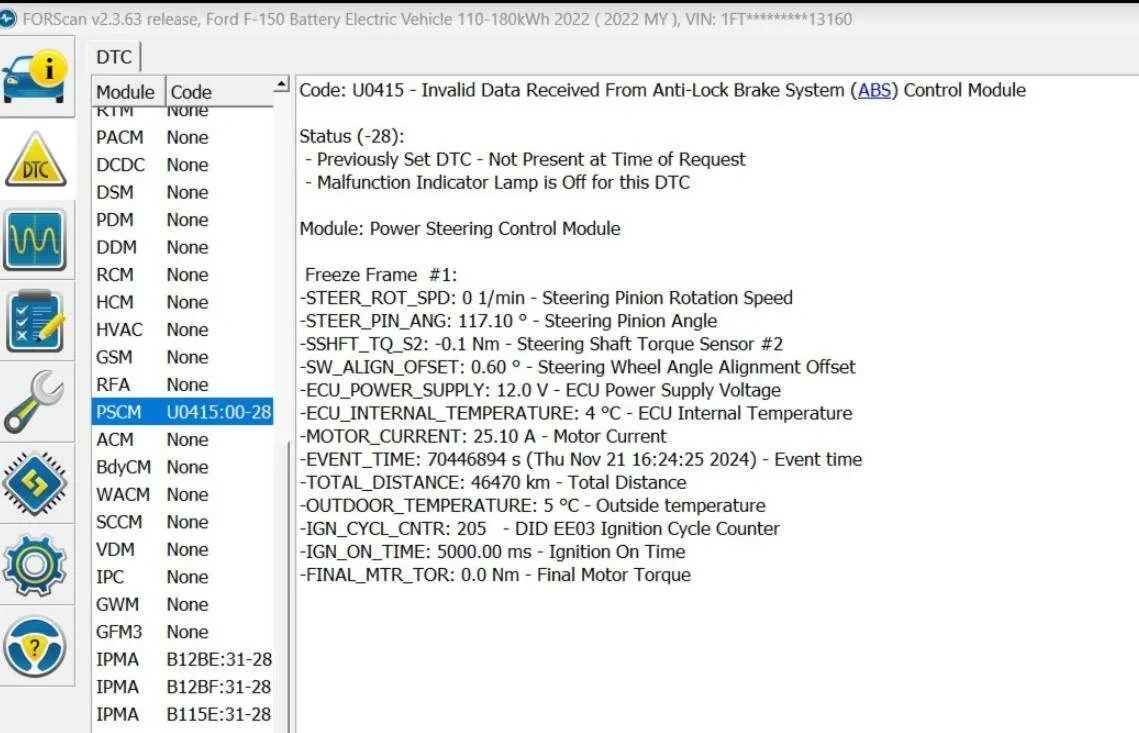The image size is (1139, 733).
Task: Click the IGN_ON_TIME 5000.00 ms line
Action: pyautogui.click(x=493, y=552)
